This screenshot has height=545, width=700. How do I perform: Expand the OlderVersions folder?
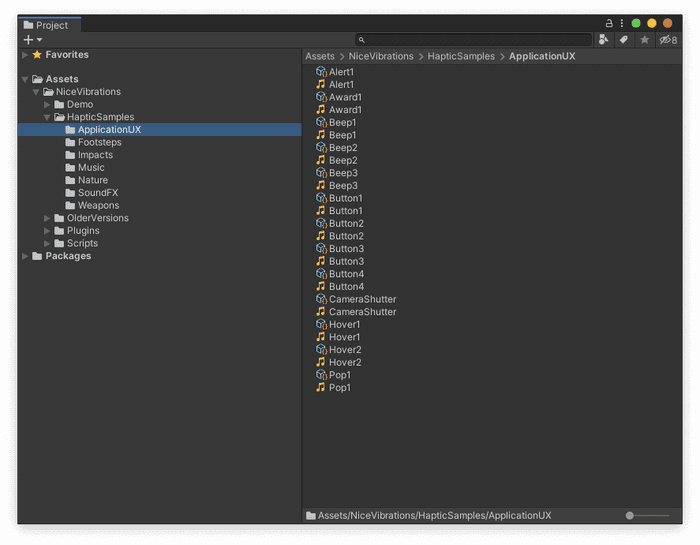(47, 218)
